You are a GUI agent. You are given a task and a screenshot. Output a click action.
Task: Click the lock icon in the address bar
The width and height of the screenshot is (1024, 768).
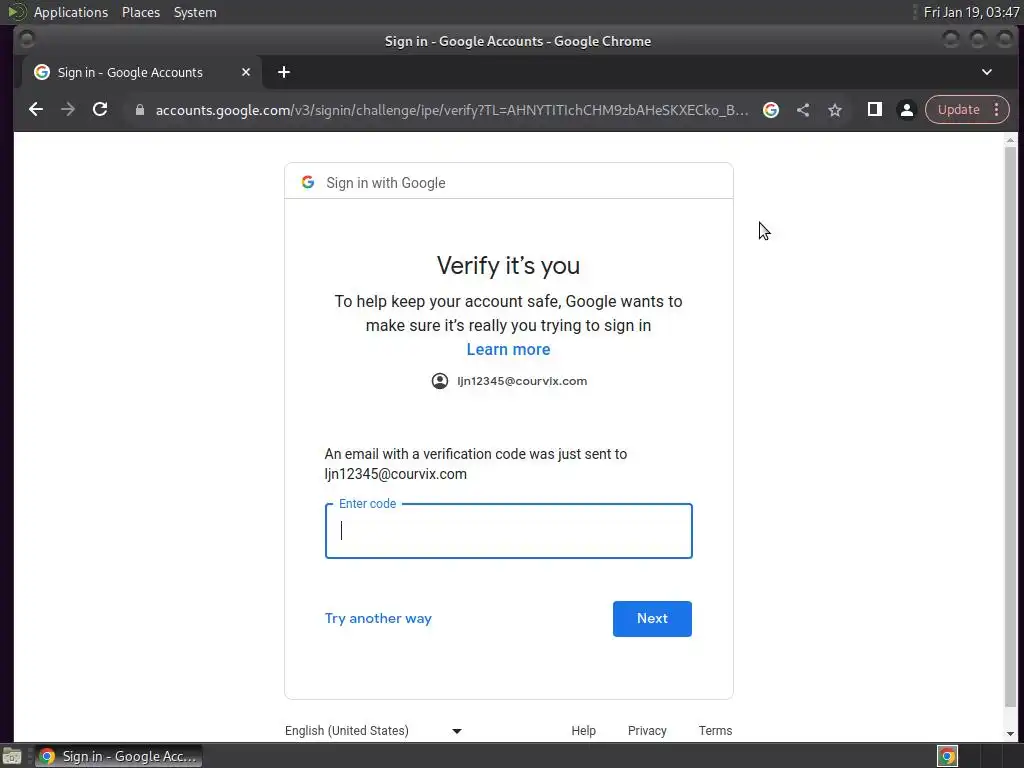tap(139, 110)
